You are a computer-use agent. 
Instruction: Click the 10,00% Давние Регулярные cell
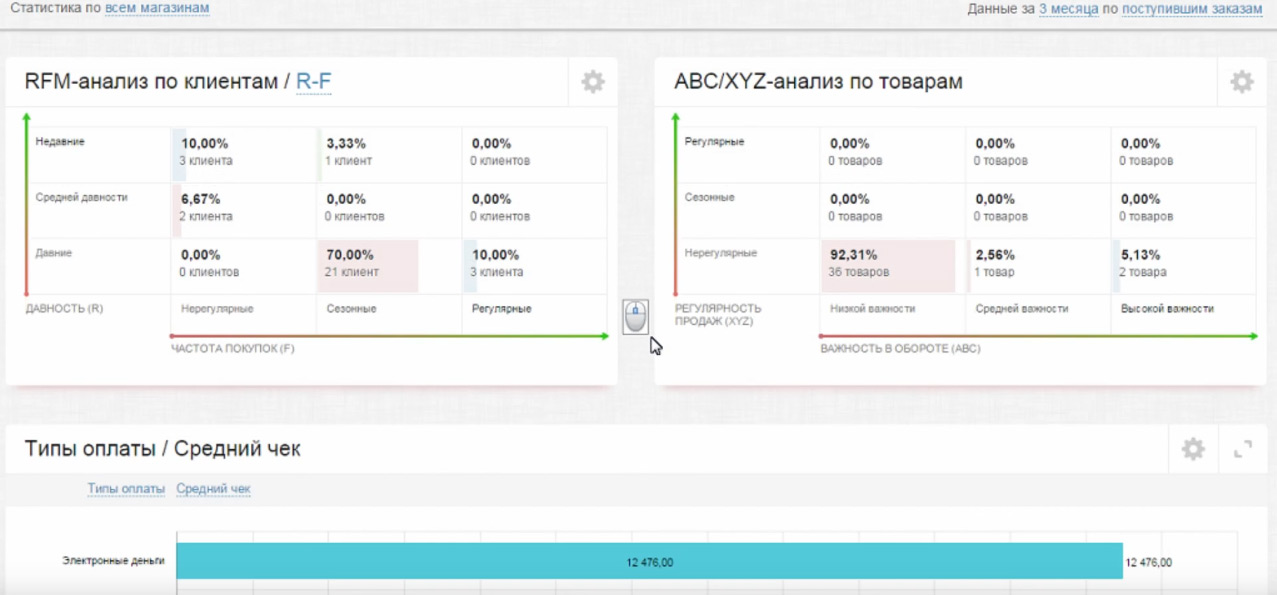coord(533,265)
